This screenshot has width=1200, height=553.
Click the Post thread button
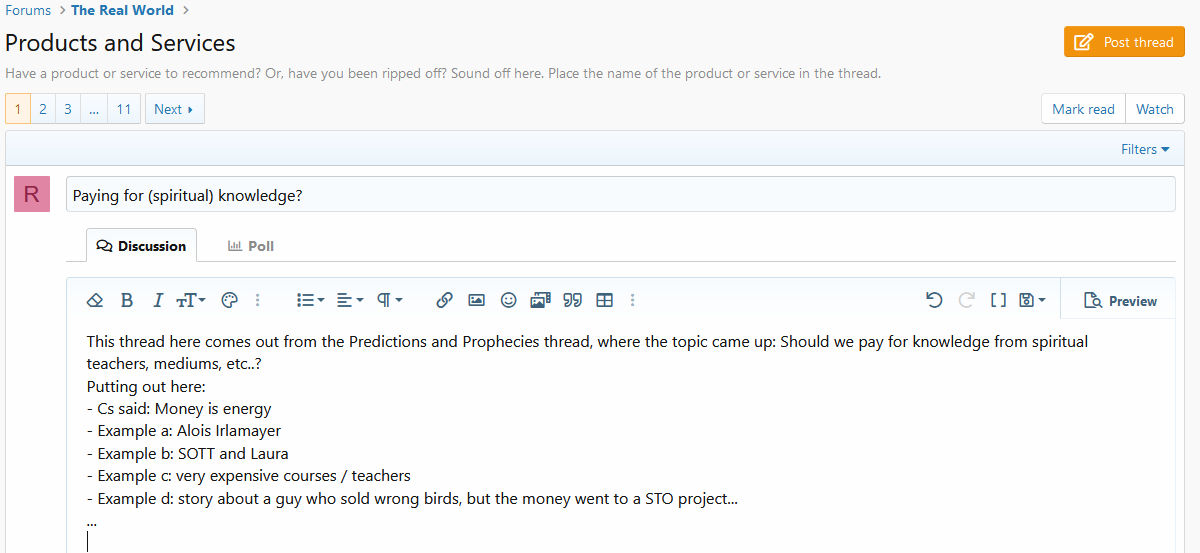(x=1124, y=42)
